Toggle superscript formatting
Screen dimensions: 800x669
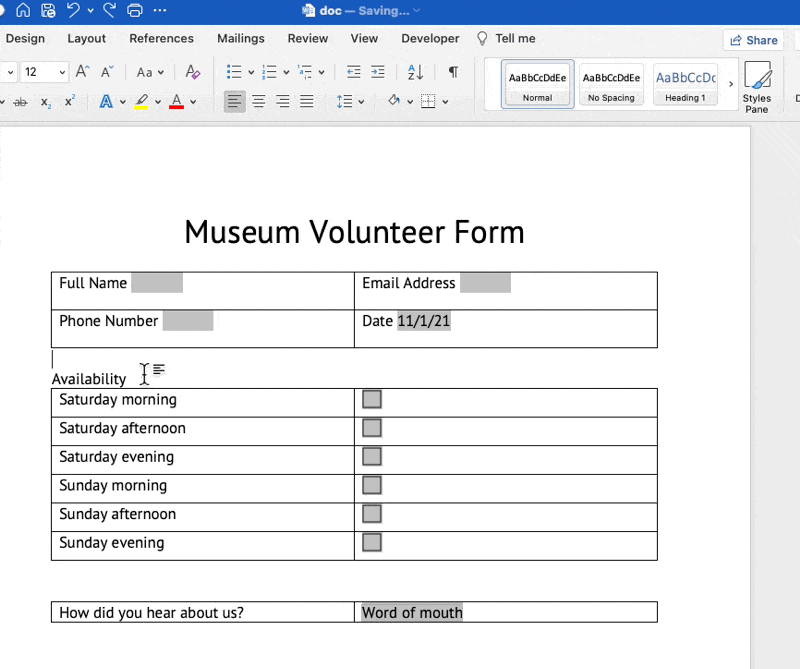click(68, 101)
